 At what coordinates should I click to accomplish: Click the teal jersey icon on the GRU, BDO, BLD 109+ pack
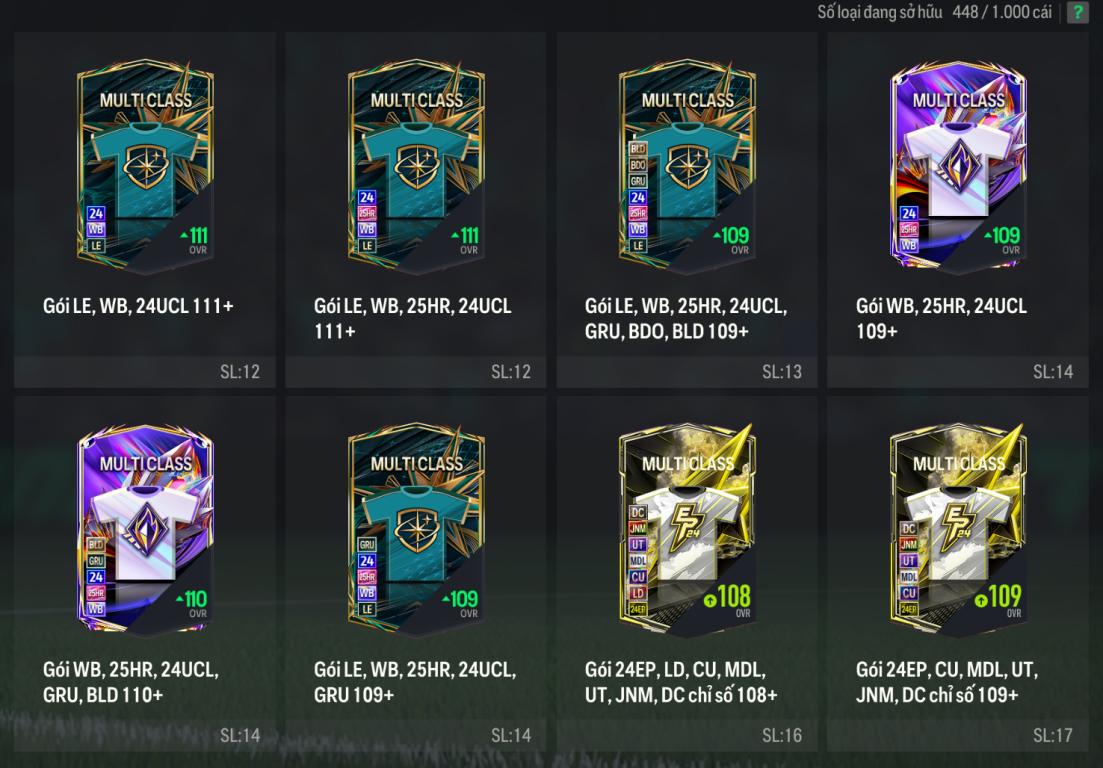(687, 167)
